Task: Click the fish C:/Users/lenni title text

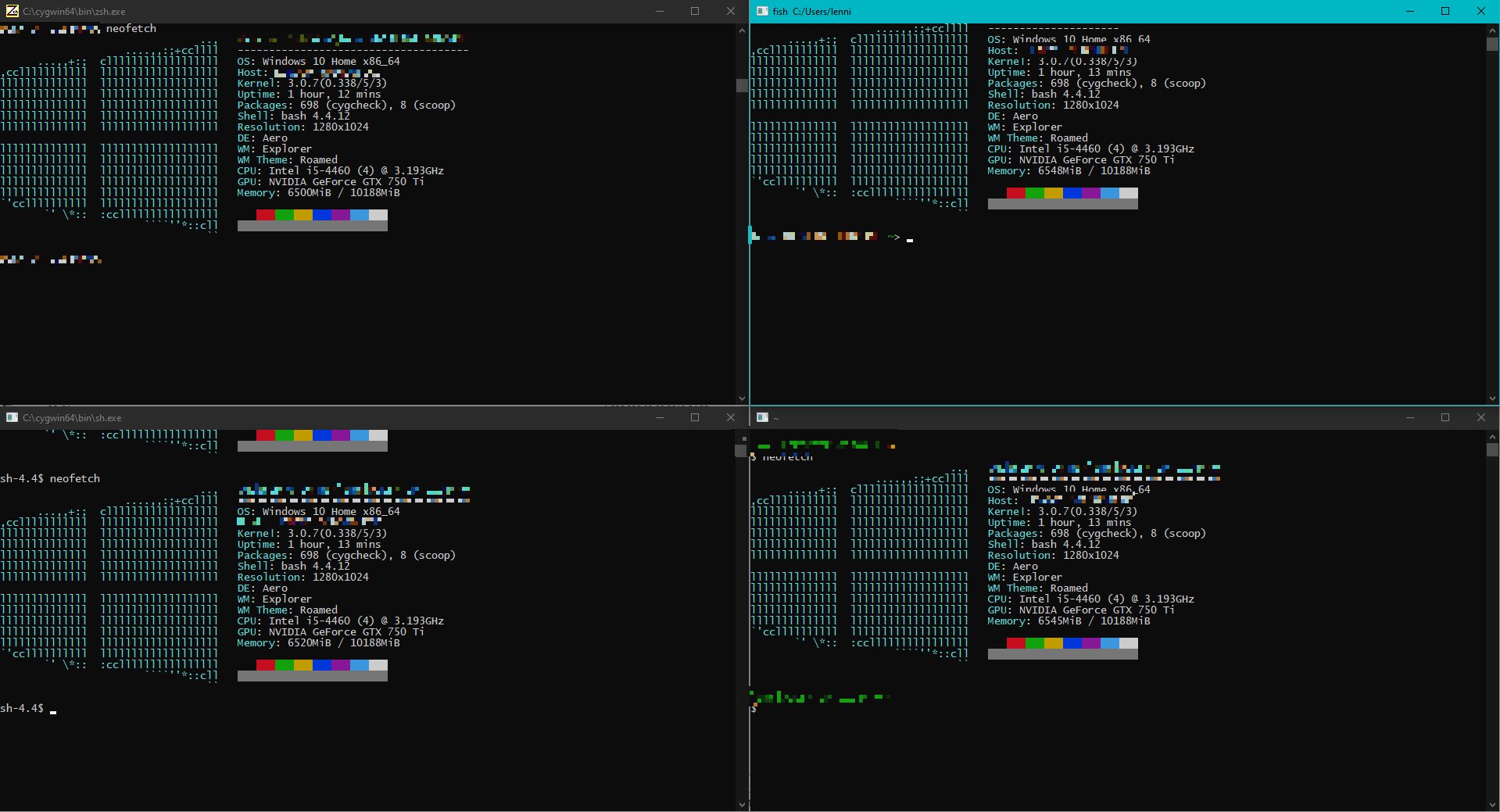Action: pos(811,12)
